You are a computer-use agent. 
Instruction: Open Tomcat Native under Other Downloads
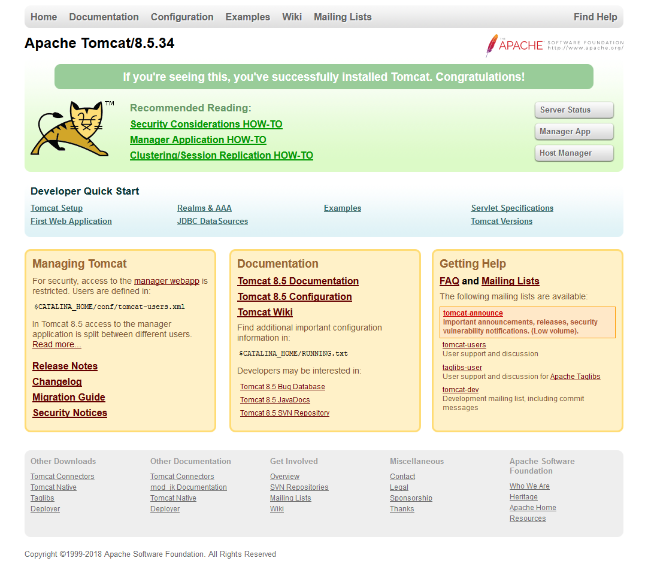53,487
